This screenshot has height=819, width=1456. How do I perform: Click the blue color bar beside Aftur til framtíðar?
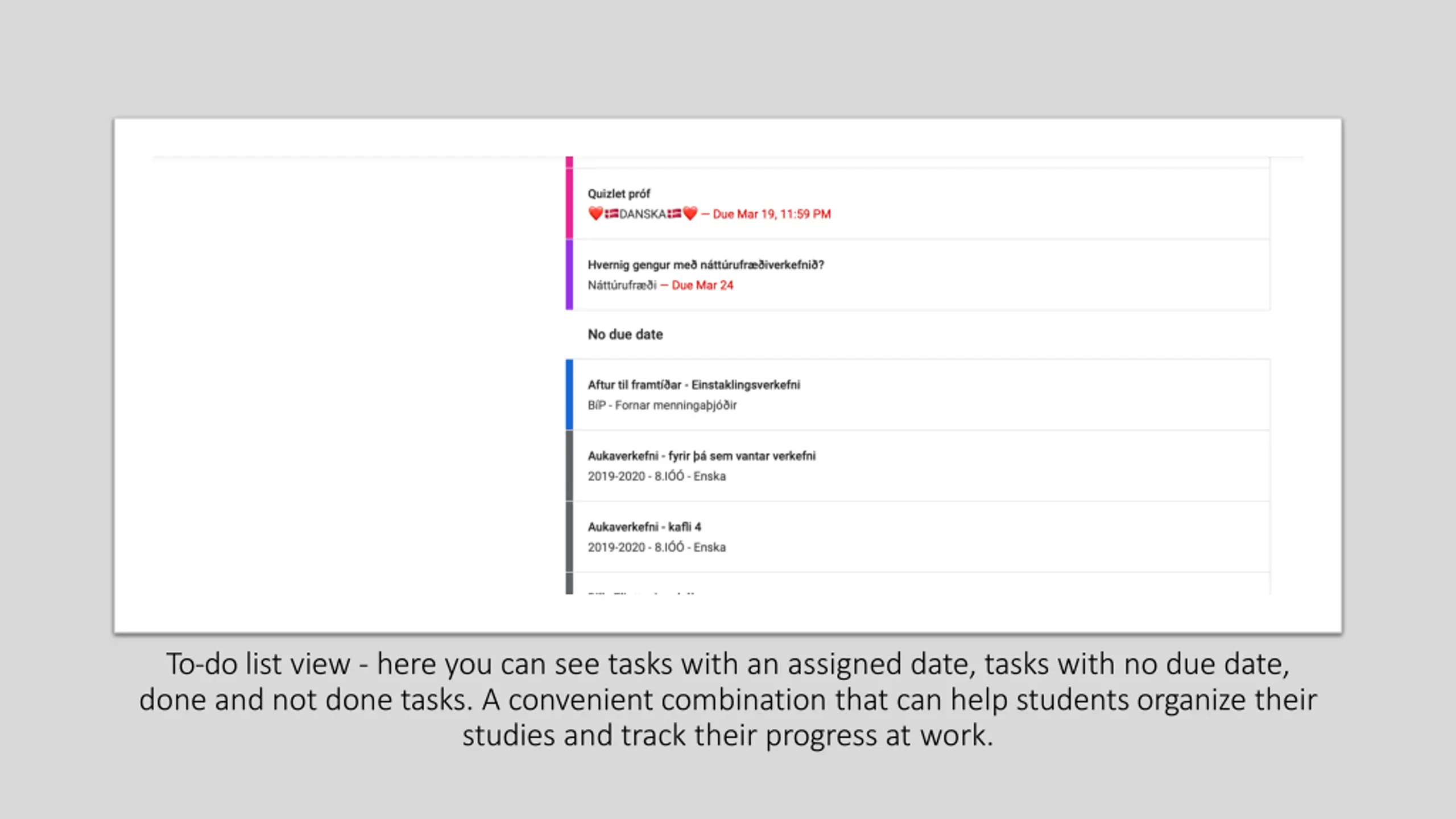(569, 395)
